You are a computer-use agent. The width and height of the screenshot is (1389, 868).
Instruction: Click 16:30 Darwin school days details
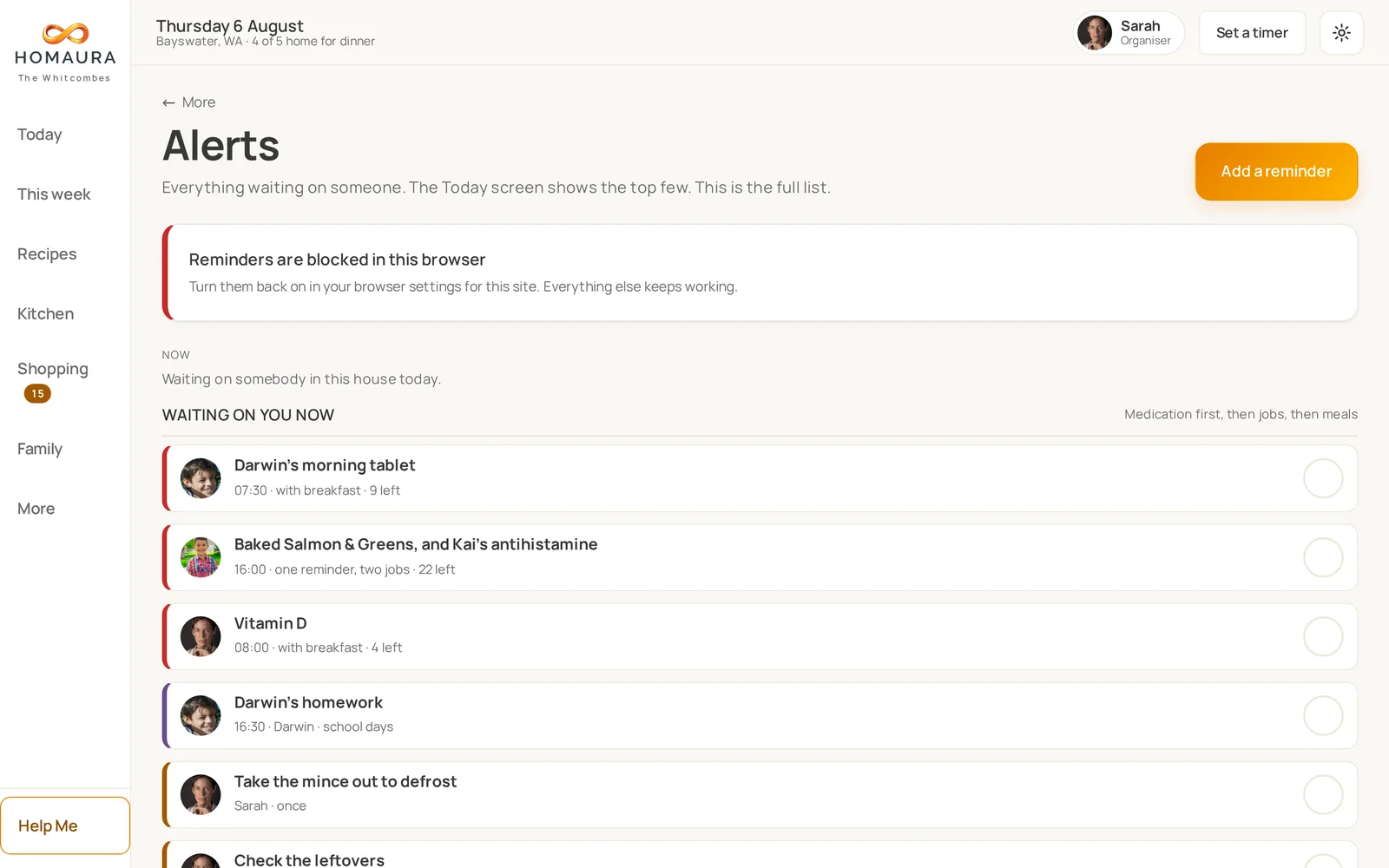pos(313,727)
